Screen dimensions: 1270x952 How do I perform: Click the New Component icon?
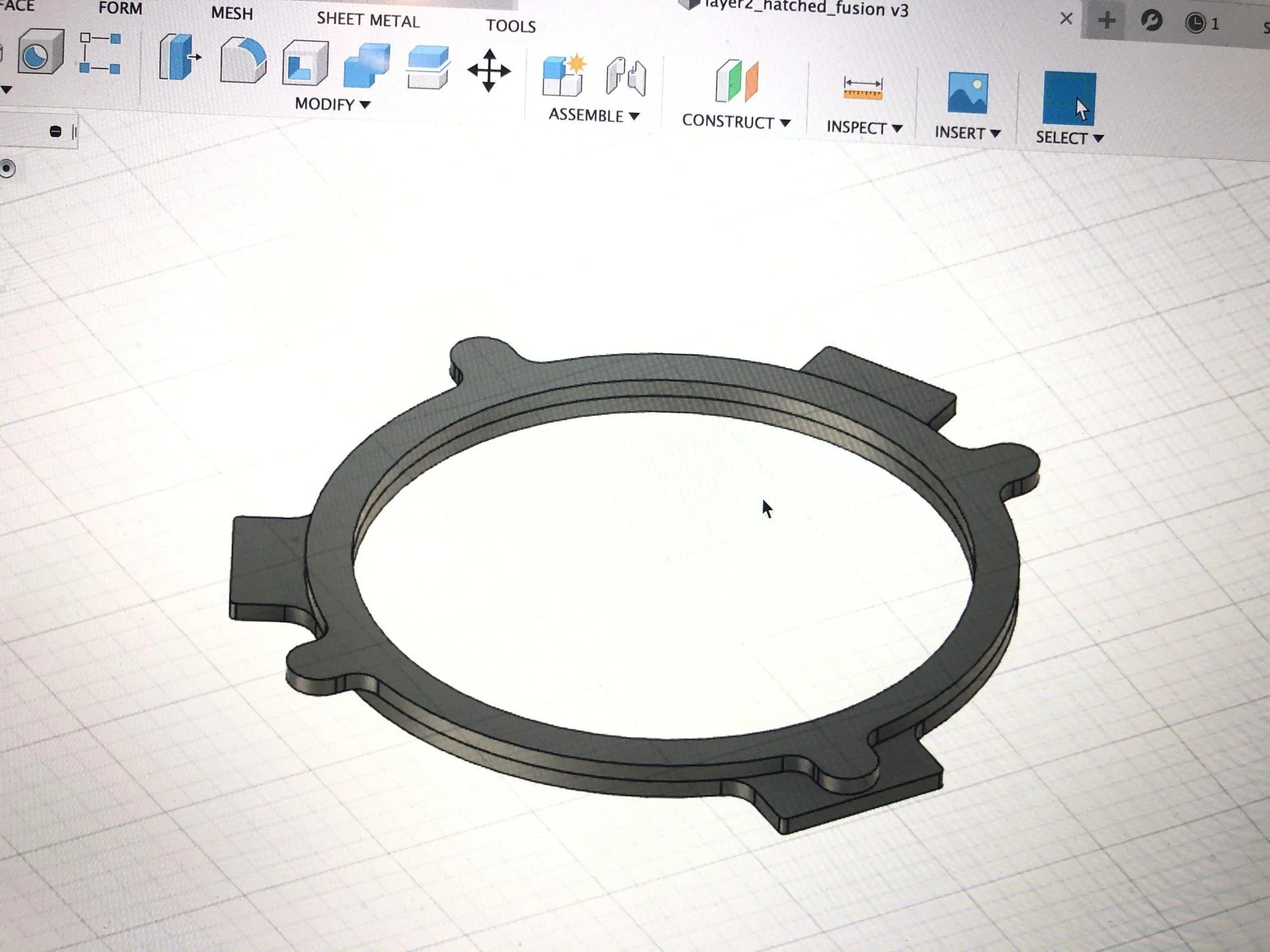[x=565, y=76]
